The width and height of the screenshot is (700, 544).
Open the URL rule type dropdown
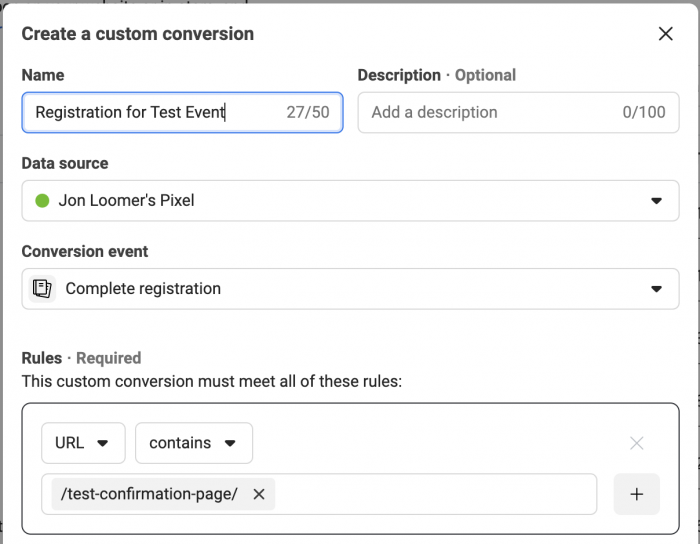[83, 443]
